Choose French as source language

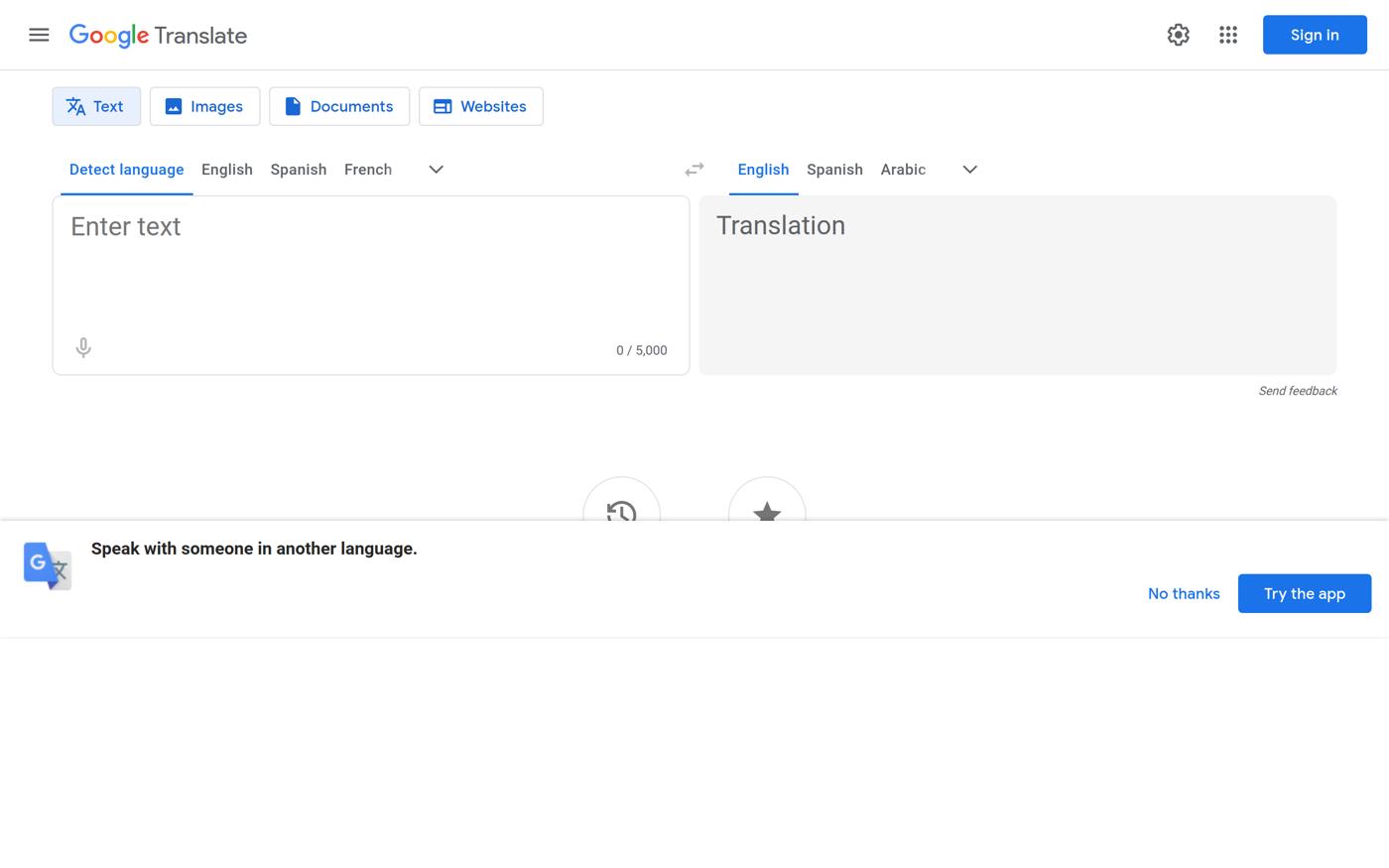[368, 170]
